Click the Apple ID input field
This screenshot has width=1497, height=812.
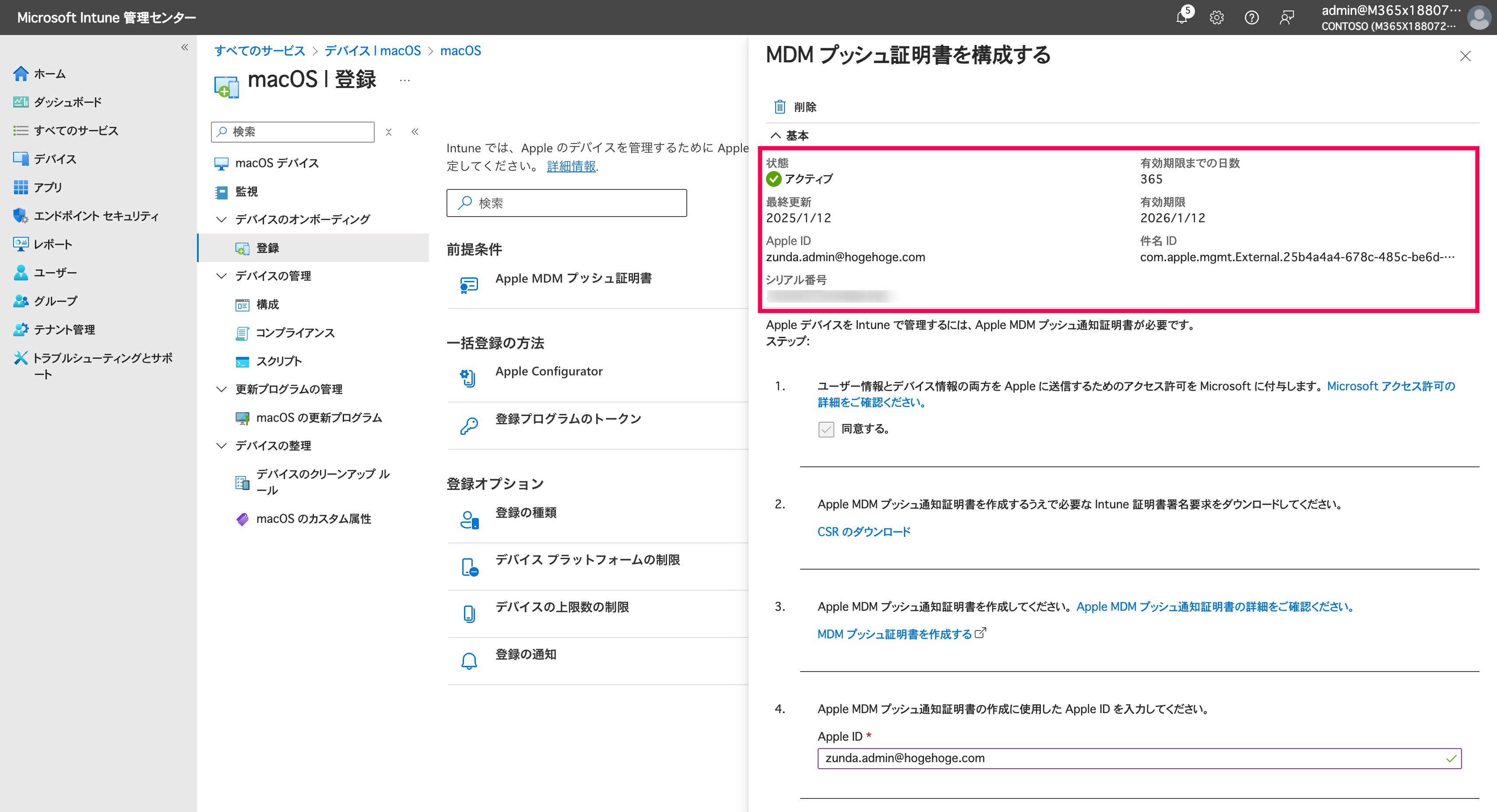click(1139, 759)
